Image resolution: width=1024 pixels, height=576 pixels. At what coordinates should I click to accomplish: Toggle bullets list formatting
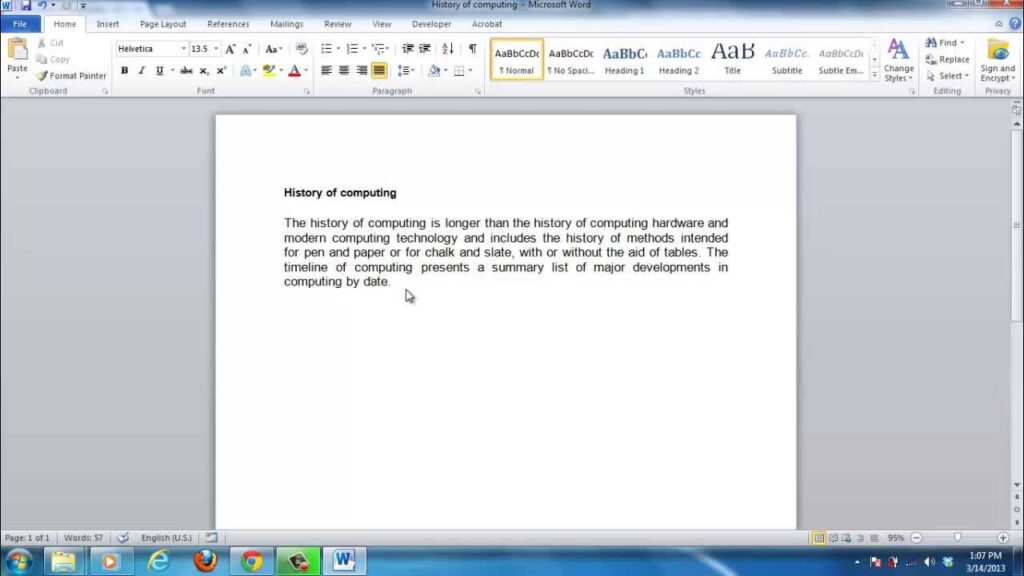327,47
